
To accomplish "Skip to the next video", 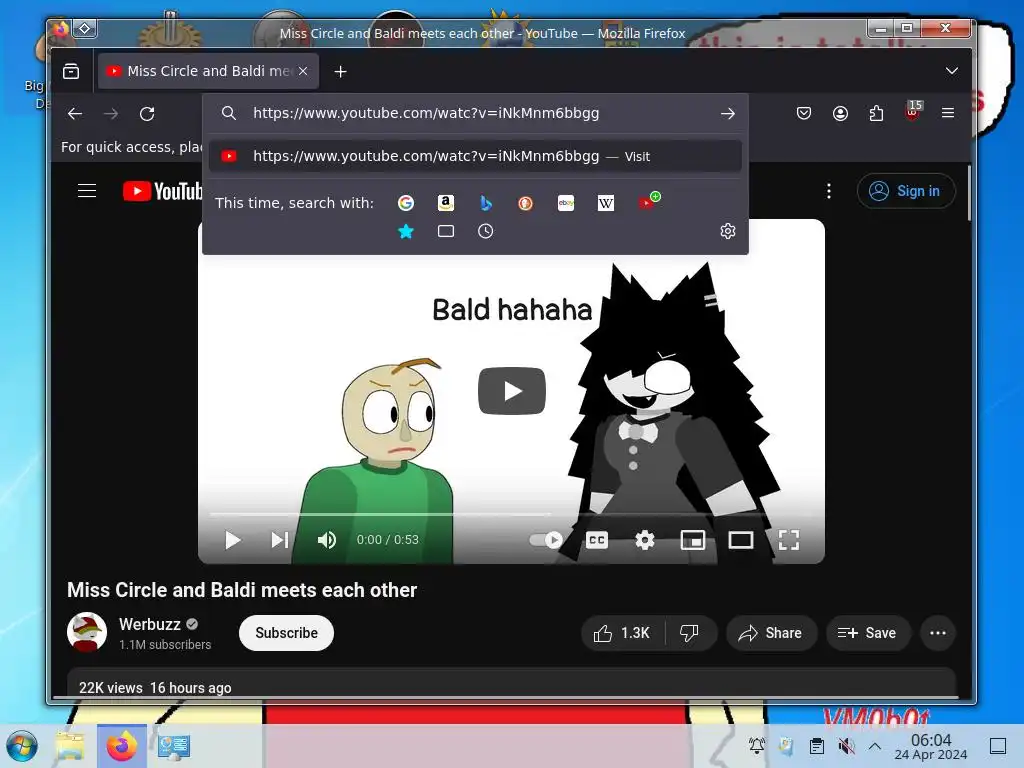I will coord(280,540).
